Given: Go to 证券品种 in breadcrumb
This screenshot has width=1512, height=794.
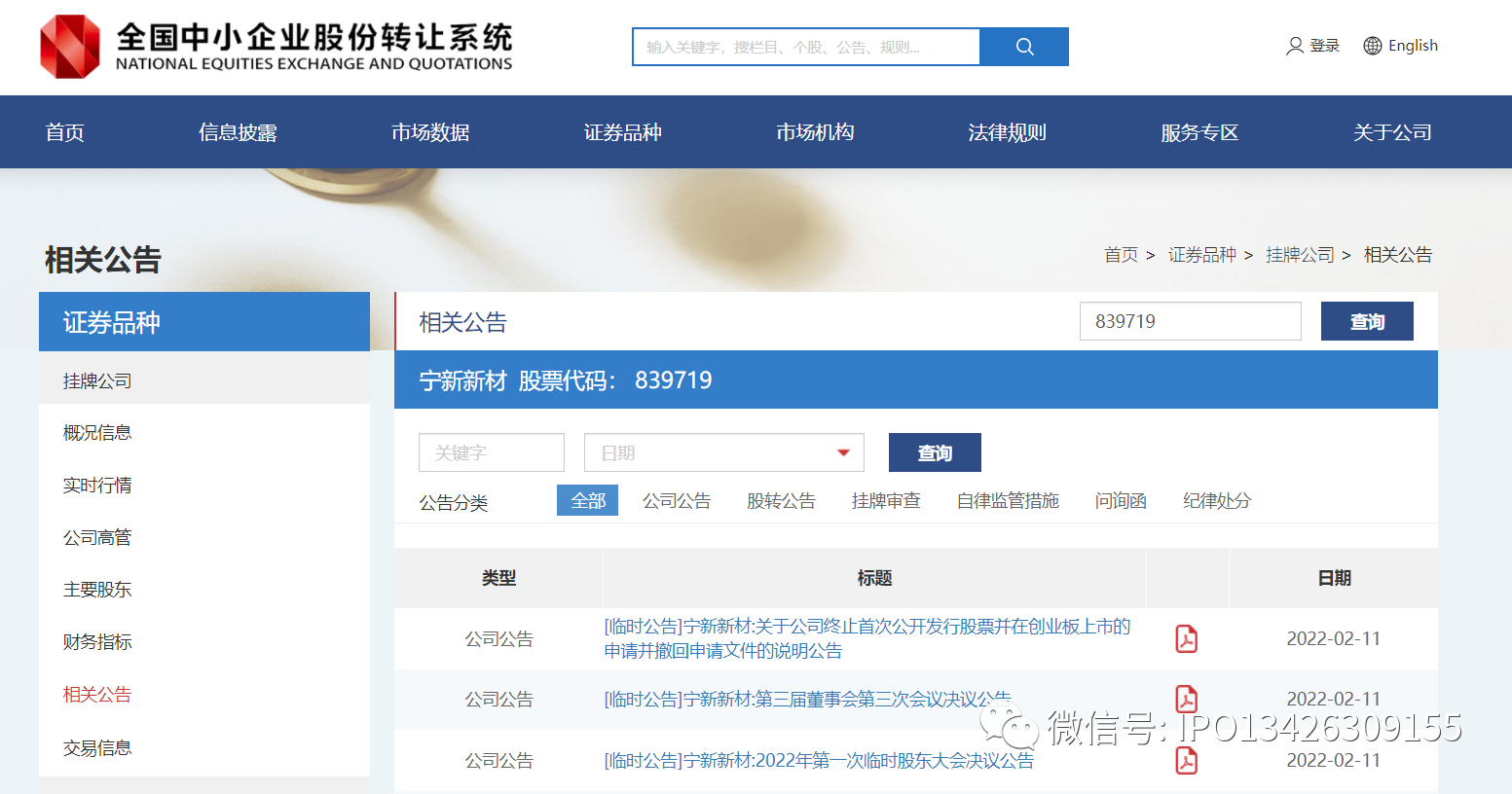Looking at the screenshot, I should point(1202,255).
